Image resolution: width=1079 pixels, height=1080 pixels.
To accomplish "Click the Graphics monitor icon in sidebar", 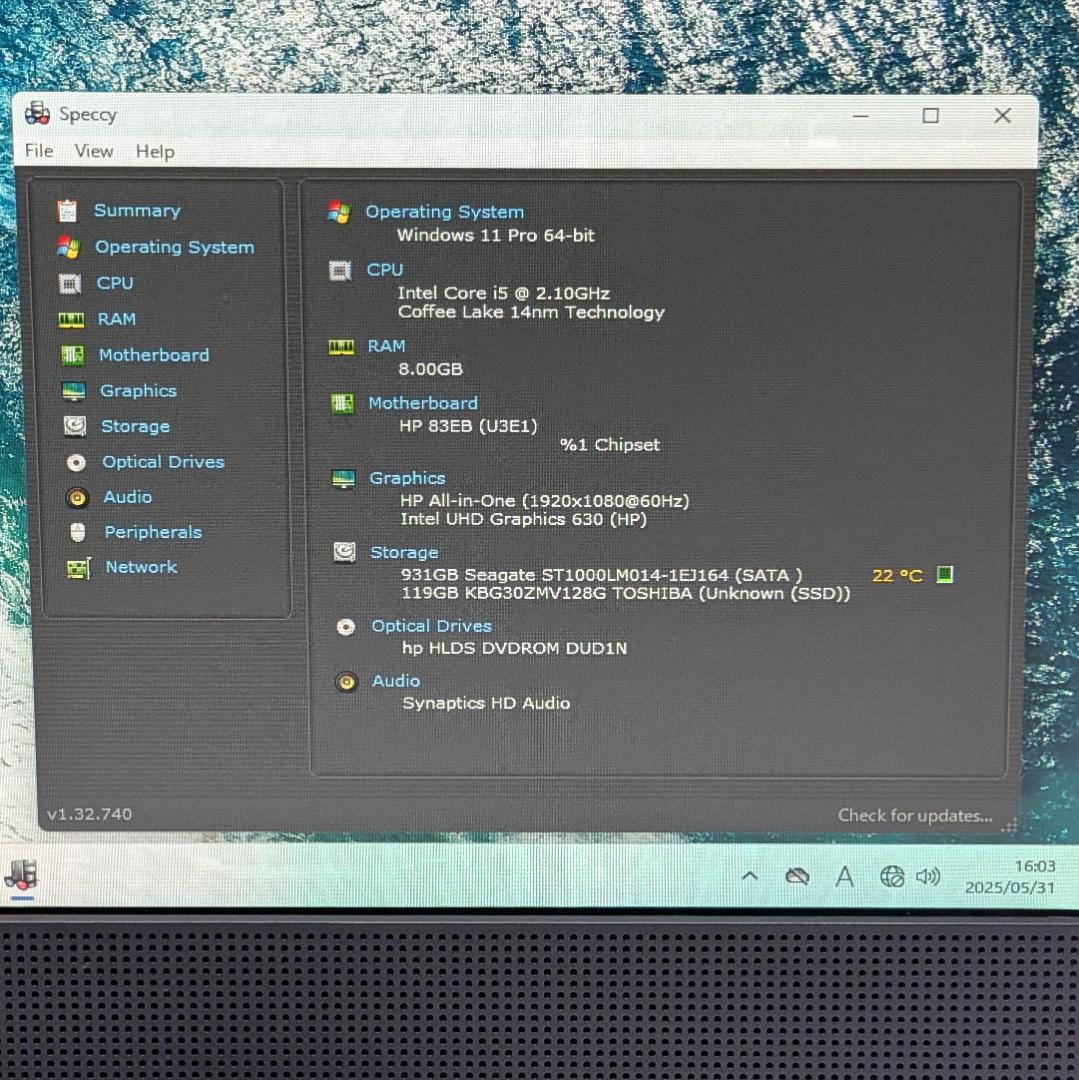I will [73, 391].
